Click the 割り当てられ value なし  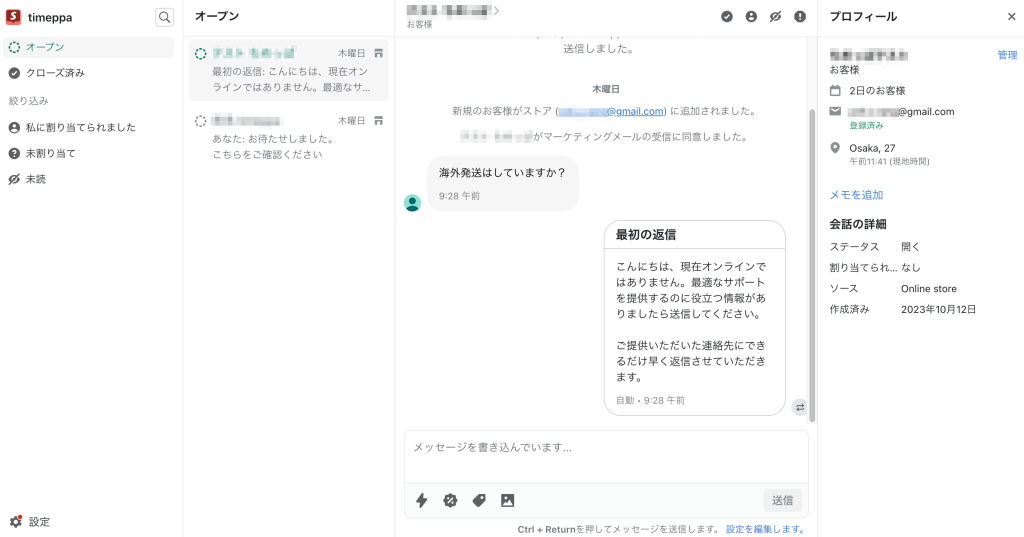(910, 267)
